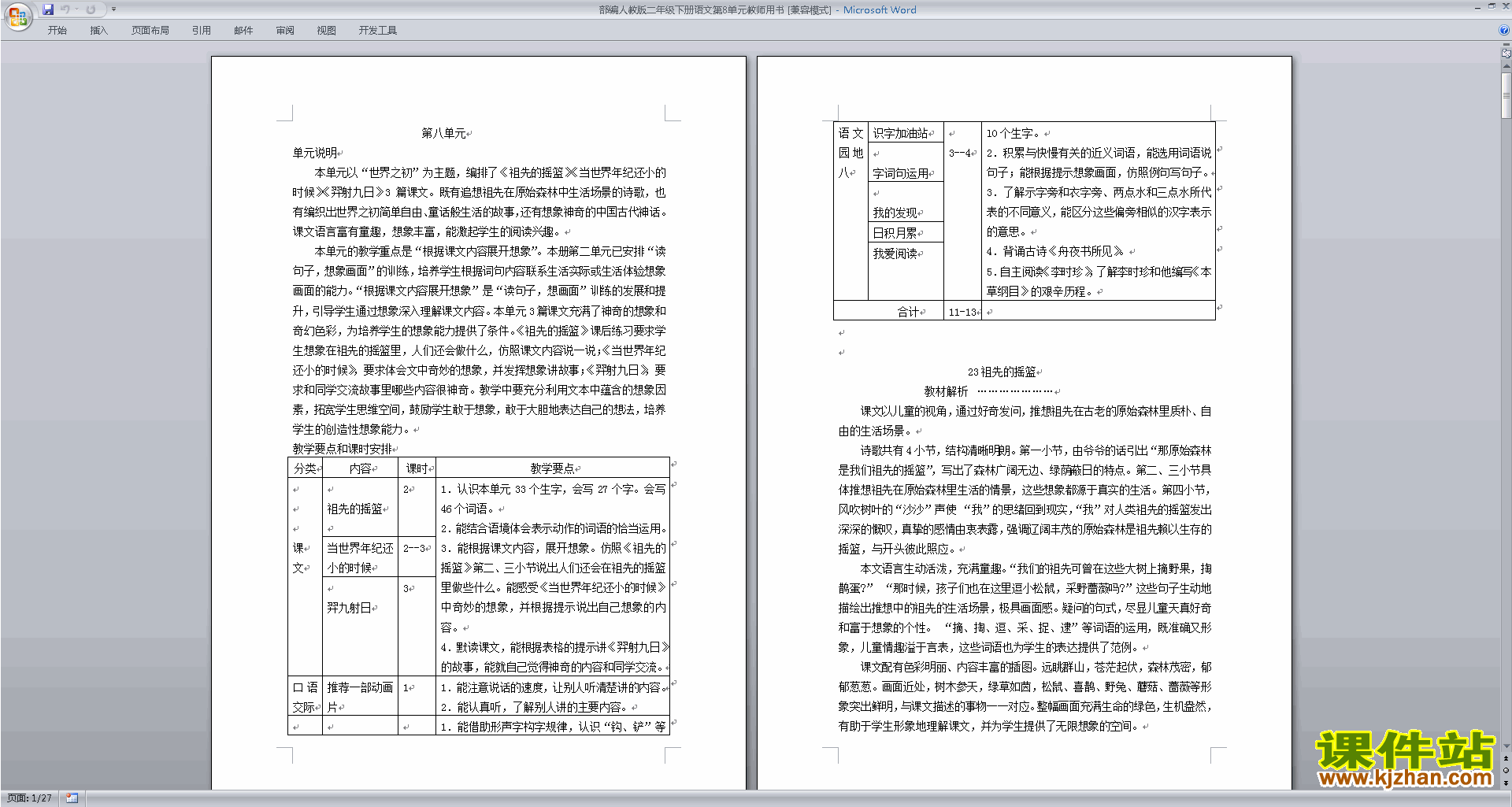Click the vertical scrollbar thumb

coord(1506,94)
